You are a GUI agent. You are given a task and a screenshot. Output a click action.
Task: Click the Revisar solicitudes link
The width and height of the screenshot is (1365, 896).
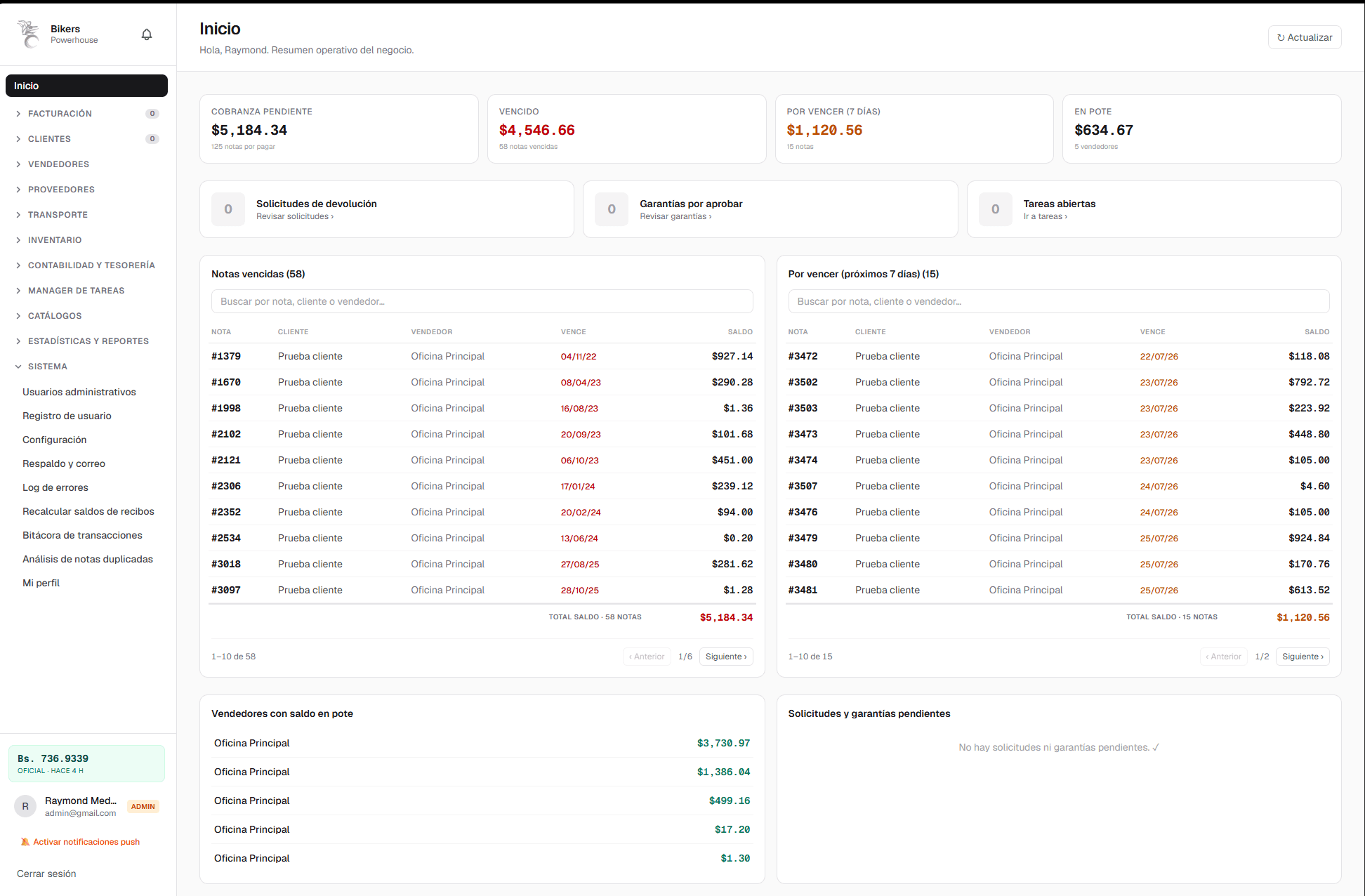[x=295, y=216]
